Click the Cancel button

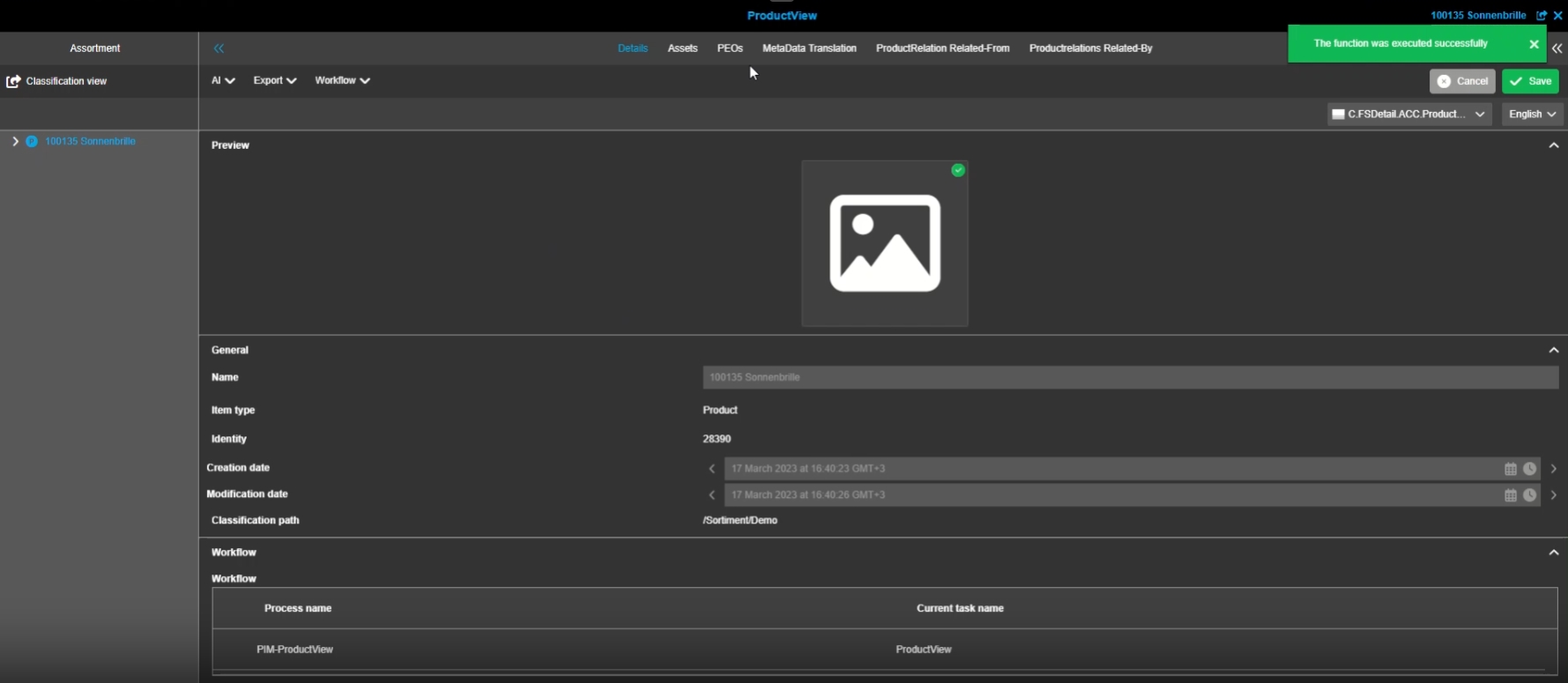point(1461,81)
